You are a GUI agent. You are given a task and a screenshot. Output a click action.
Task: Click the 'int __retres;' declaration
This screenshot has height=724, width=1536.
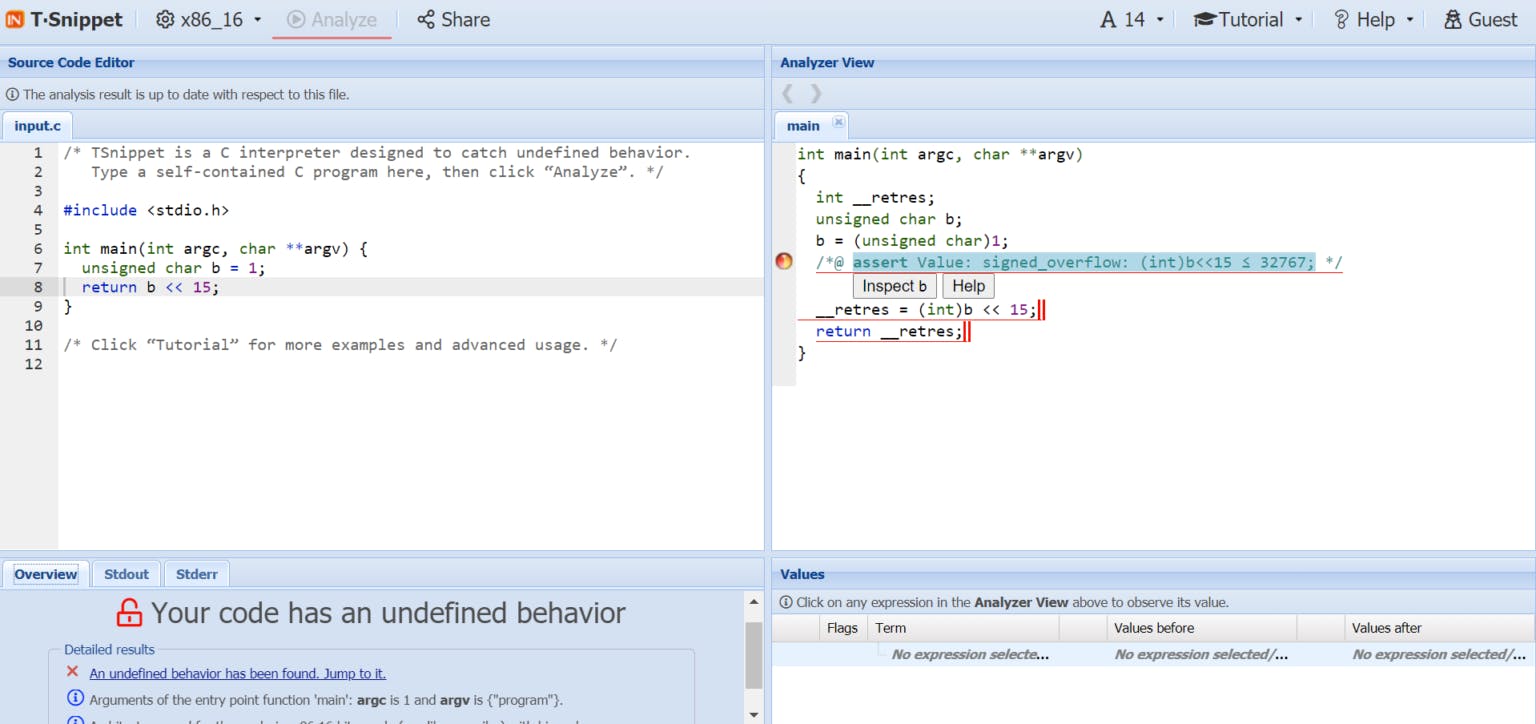(875, 197)
